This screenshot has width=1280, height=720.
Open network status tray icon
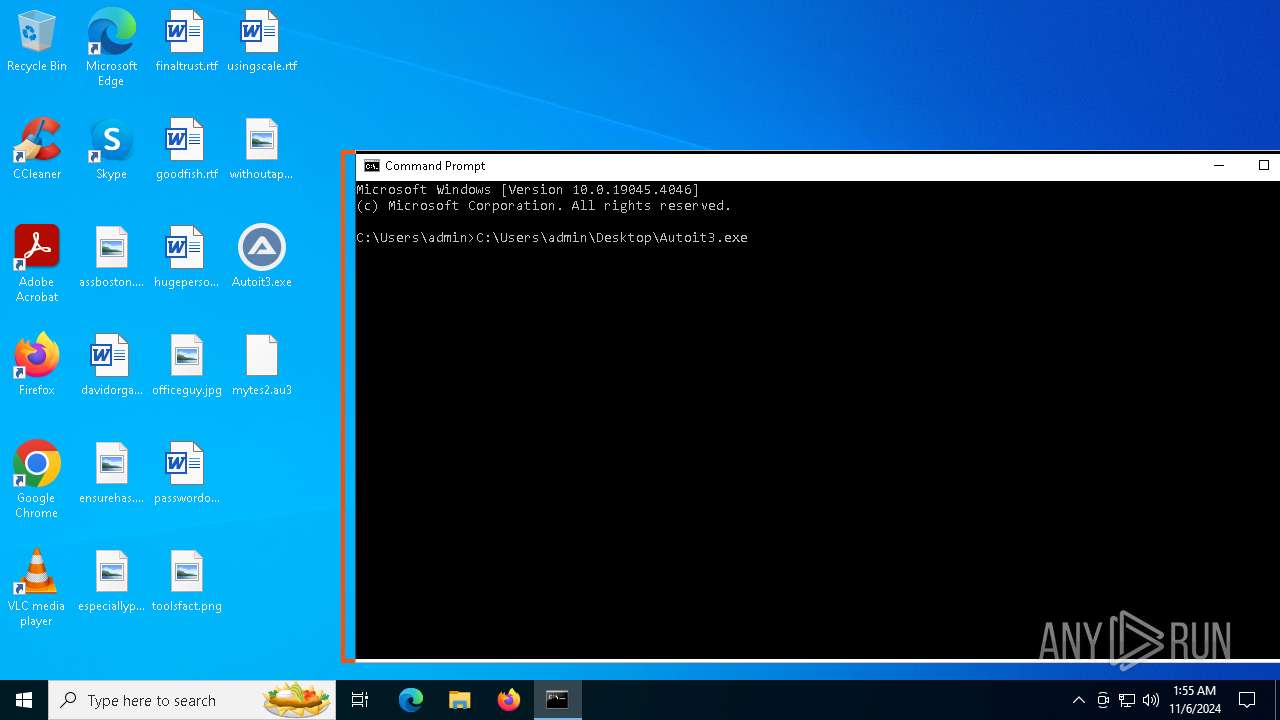coord(1127,700)
